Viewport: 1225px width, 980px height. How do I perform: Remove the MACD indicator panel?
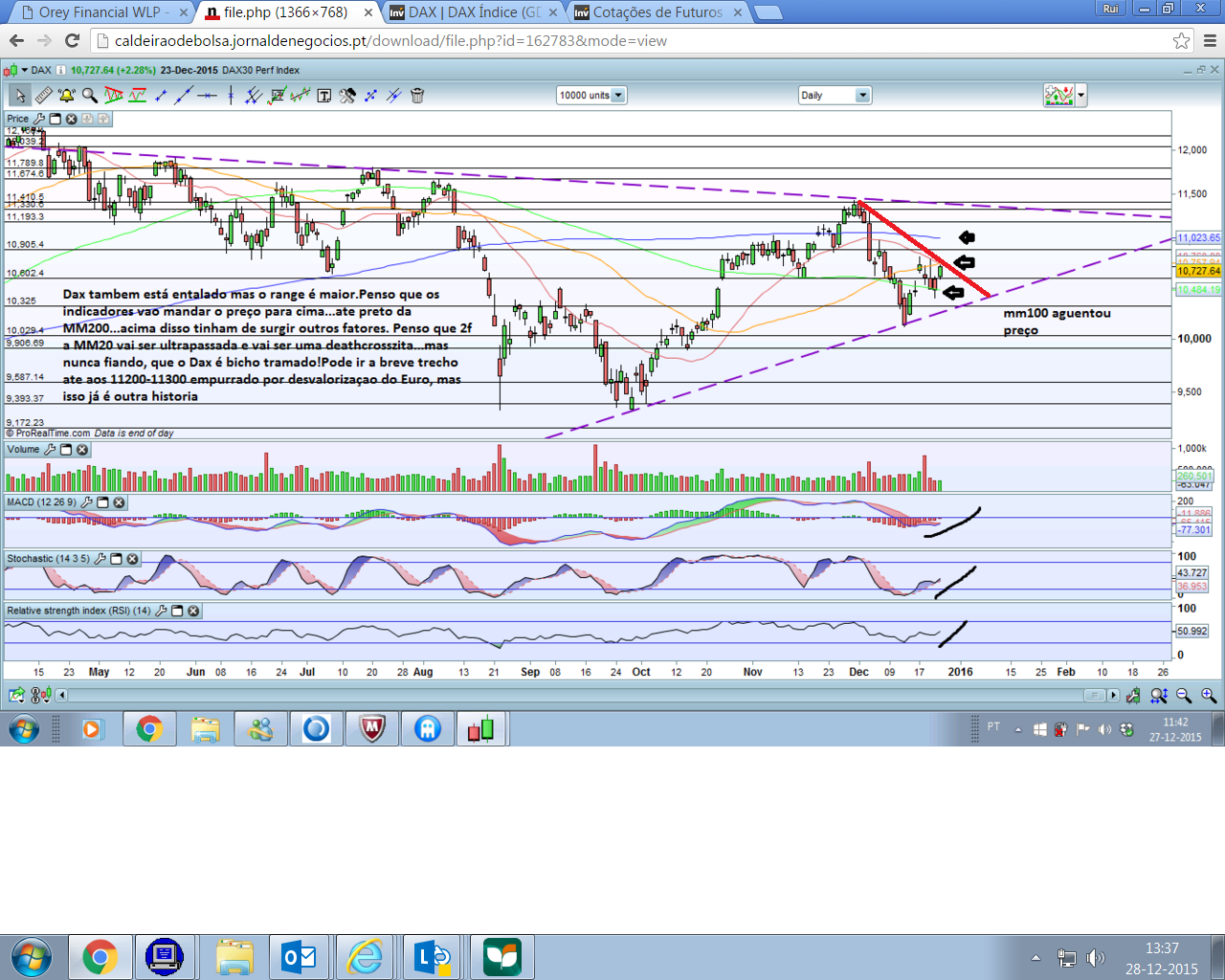[119, 502]
